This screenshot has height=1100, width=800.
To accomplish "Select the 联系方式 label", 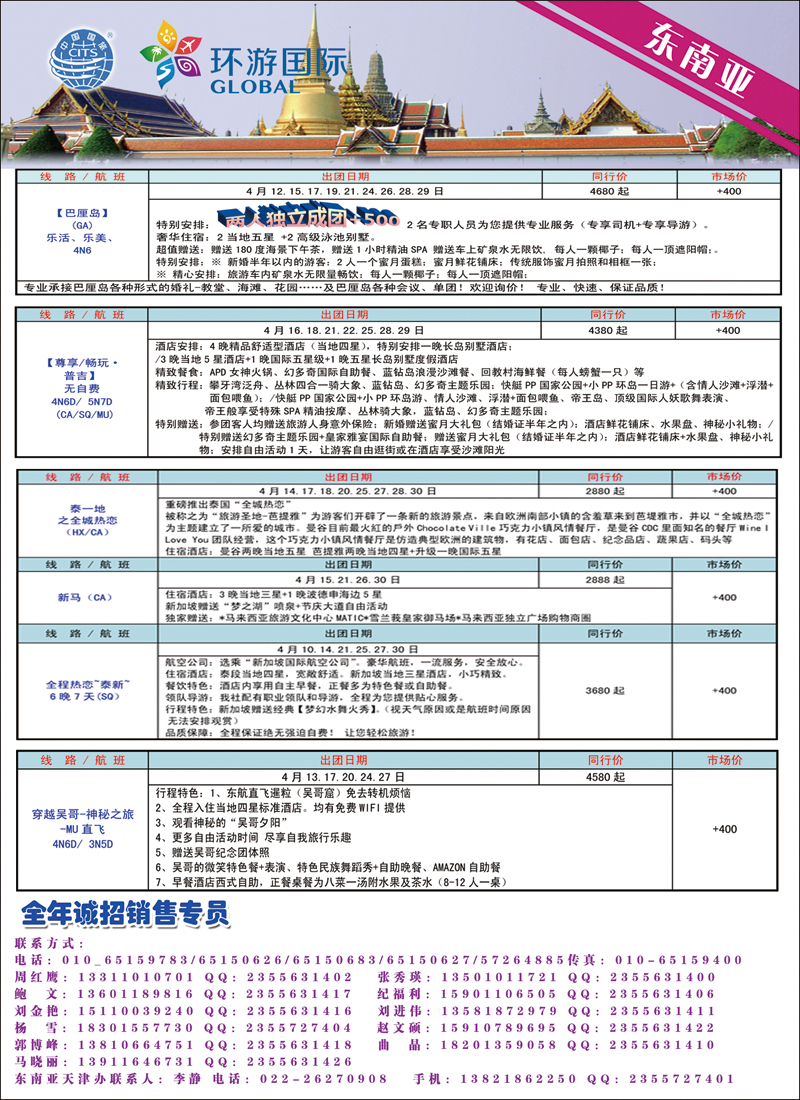I will [x=49, y=944].
